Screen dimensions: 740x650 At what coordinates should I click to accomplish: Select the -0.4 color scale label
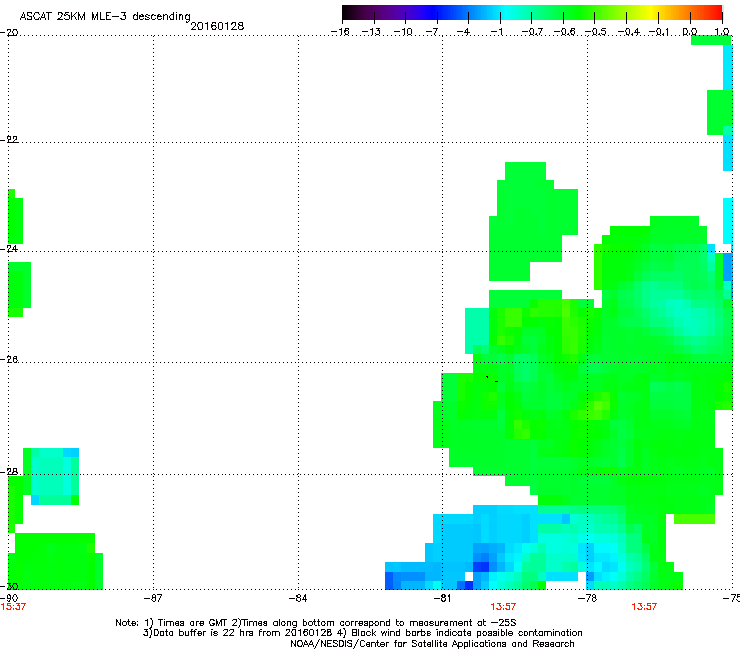pyautogui.click(x=629, y=32)
